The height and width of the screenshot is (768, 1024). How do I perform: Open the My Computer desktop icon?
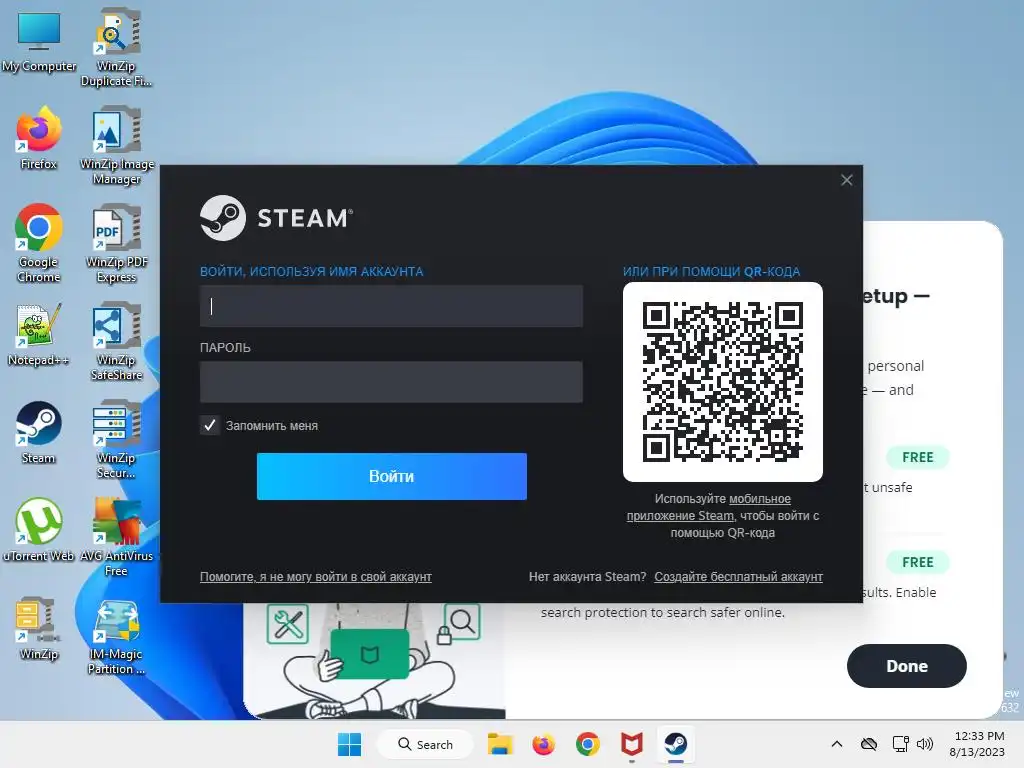coord(39,40)
